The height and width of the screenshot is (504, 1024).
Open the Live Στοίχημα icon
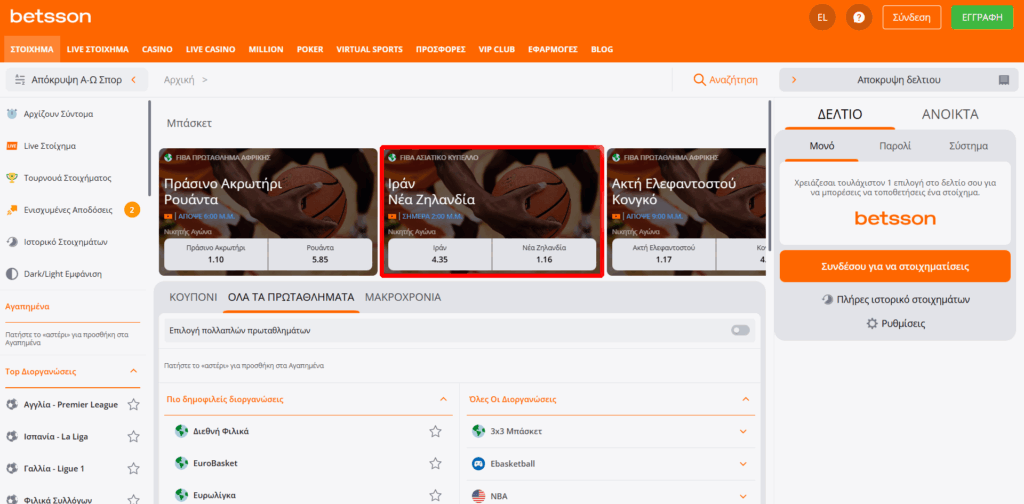(x=12, y=146)
